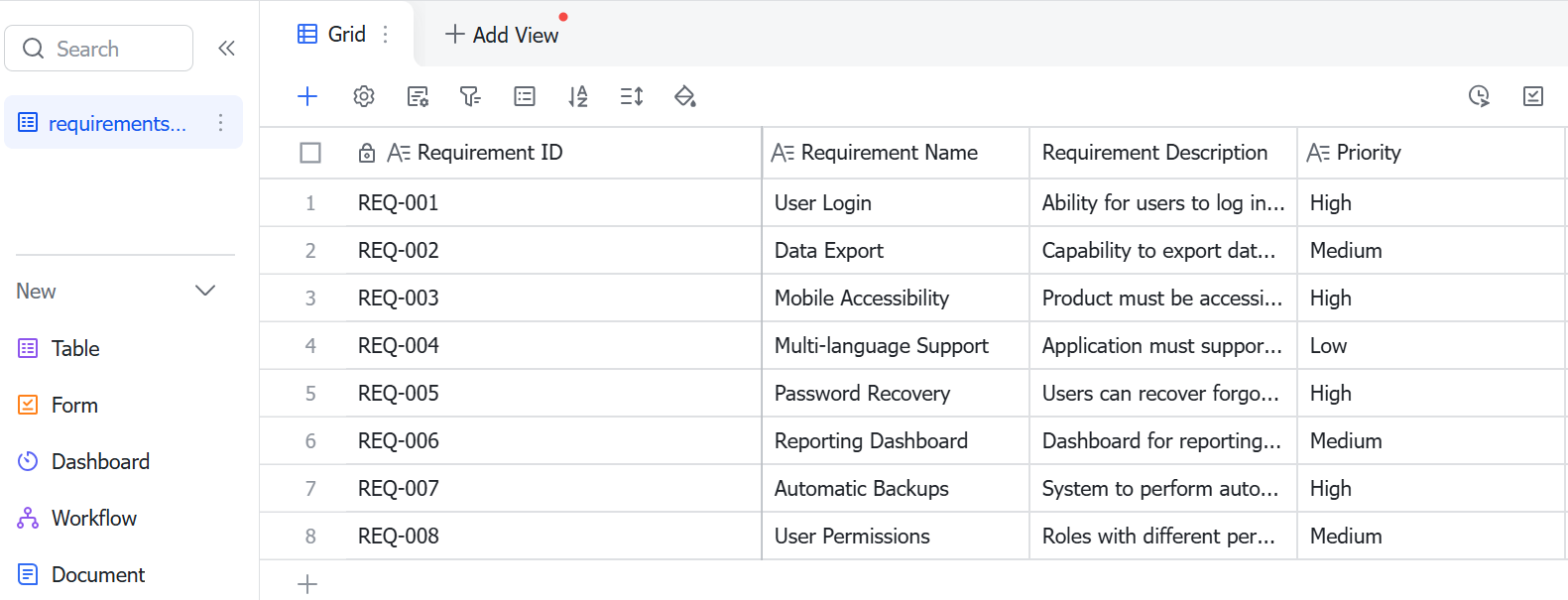Select the REQ-004 cell
The height and width of the screenshot is (600, 1568).
551,346
